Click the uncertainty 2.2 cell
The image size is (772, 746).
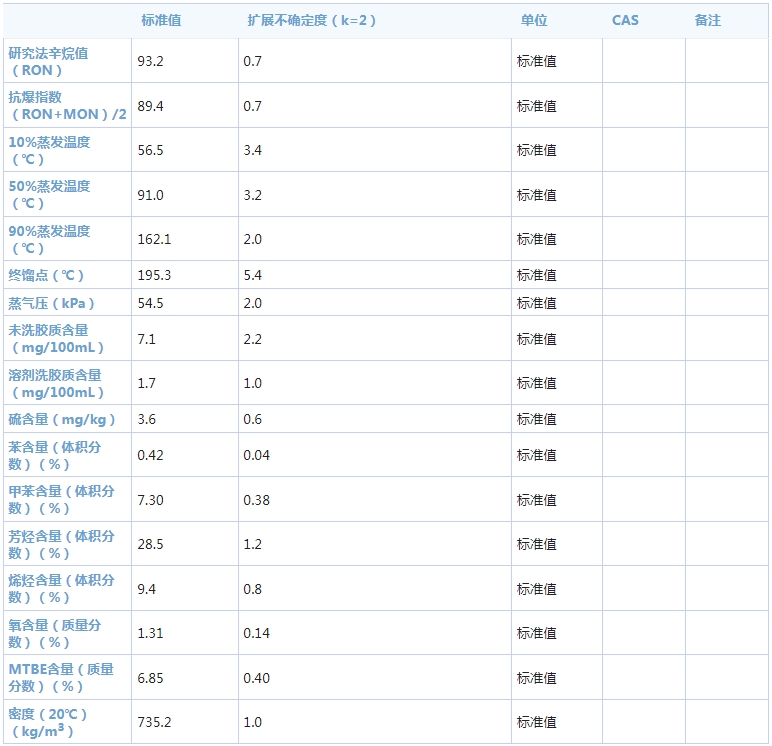[x=252, y=339]
